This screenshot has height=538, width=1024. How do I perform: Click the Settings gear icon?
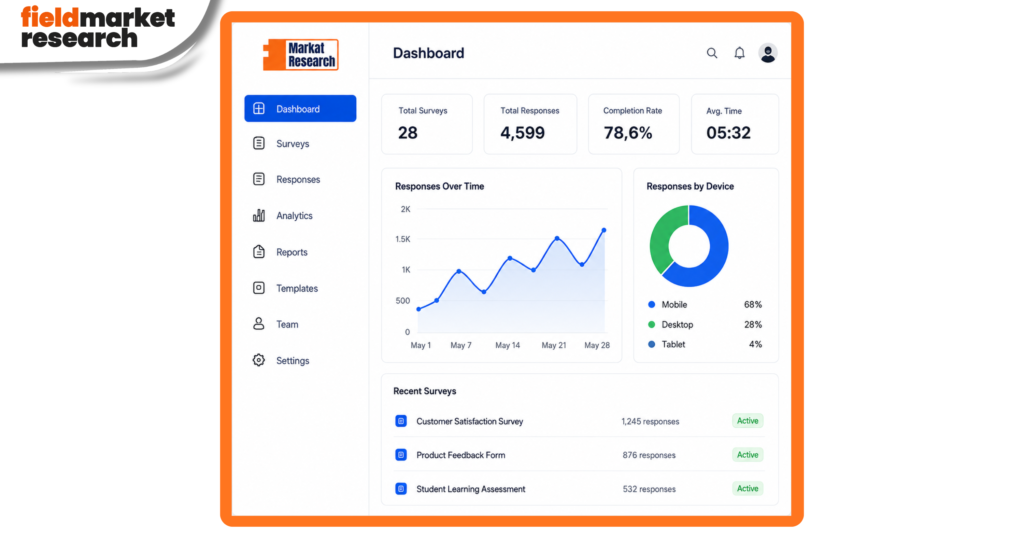(259, 360)
